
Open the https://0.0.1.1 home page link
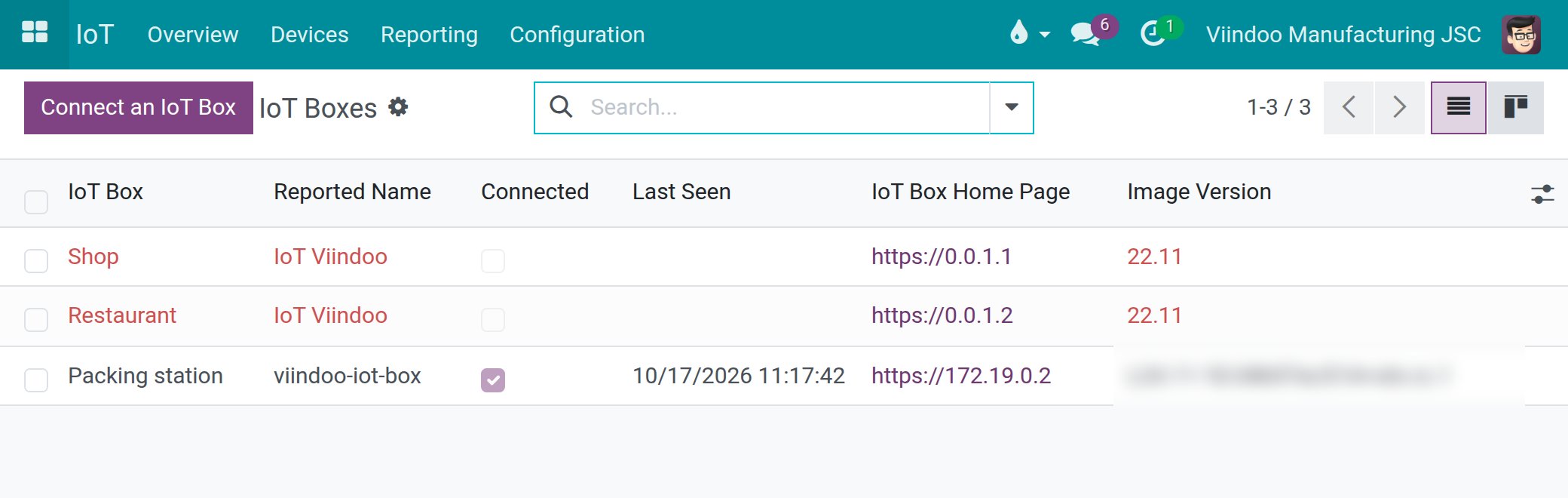pos(942,257)
